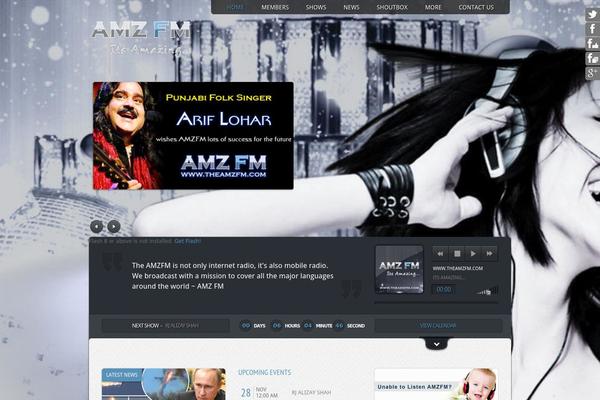Click the Upcoming Events heading

click(x=264, y=372)
